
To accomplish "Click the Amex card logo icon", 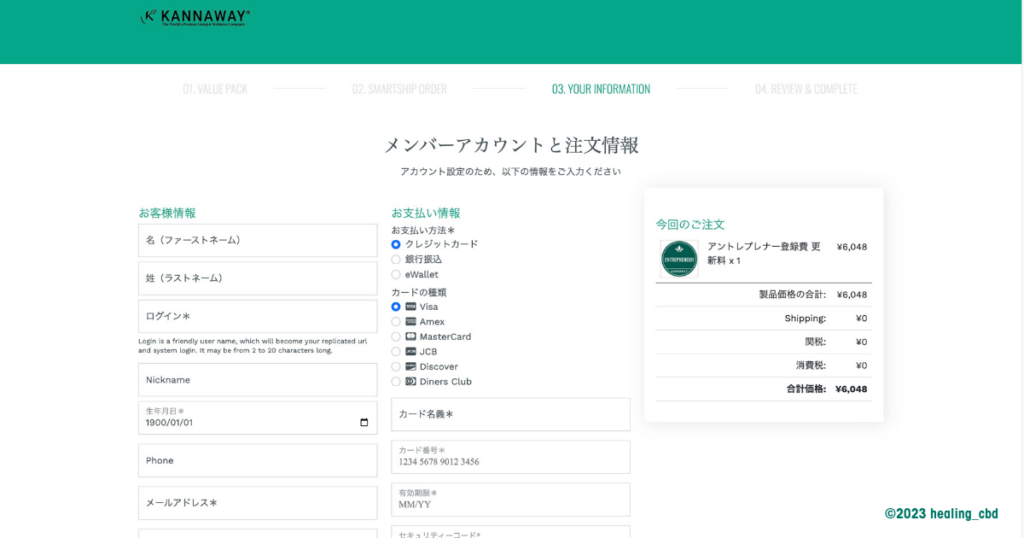I will tap(410, 322).
